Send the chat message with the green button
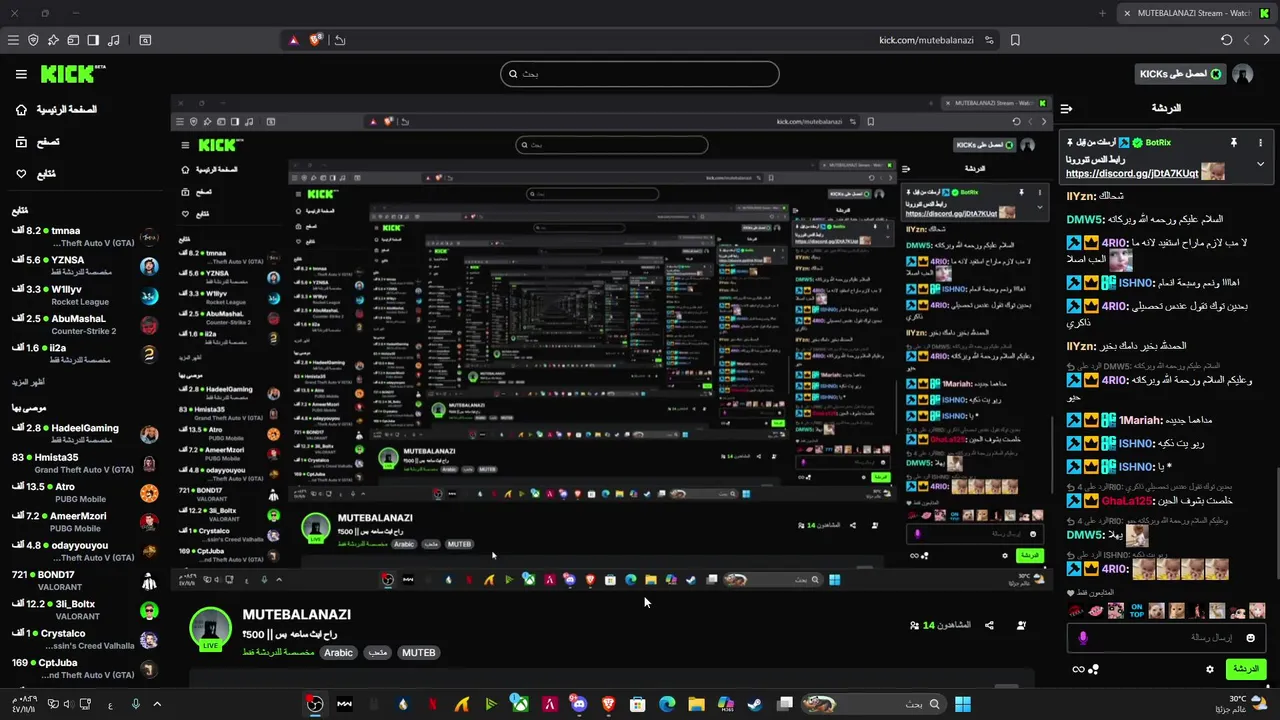 [x=1245, y=669]
